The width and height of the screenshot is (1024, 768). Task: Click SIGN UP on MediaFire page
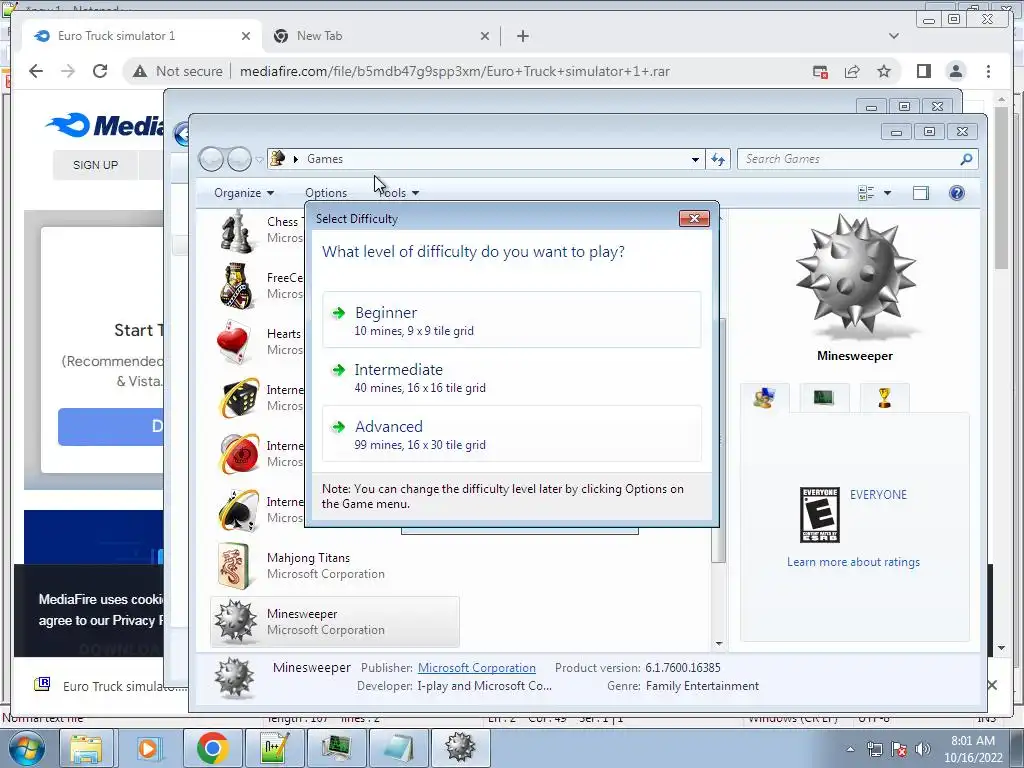tap(95, 165)
